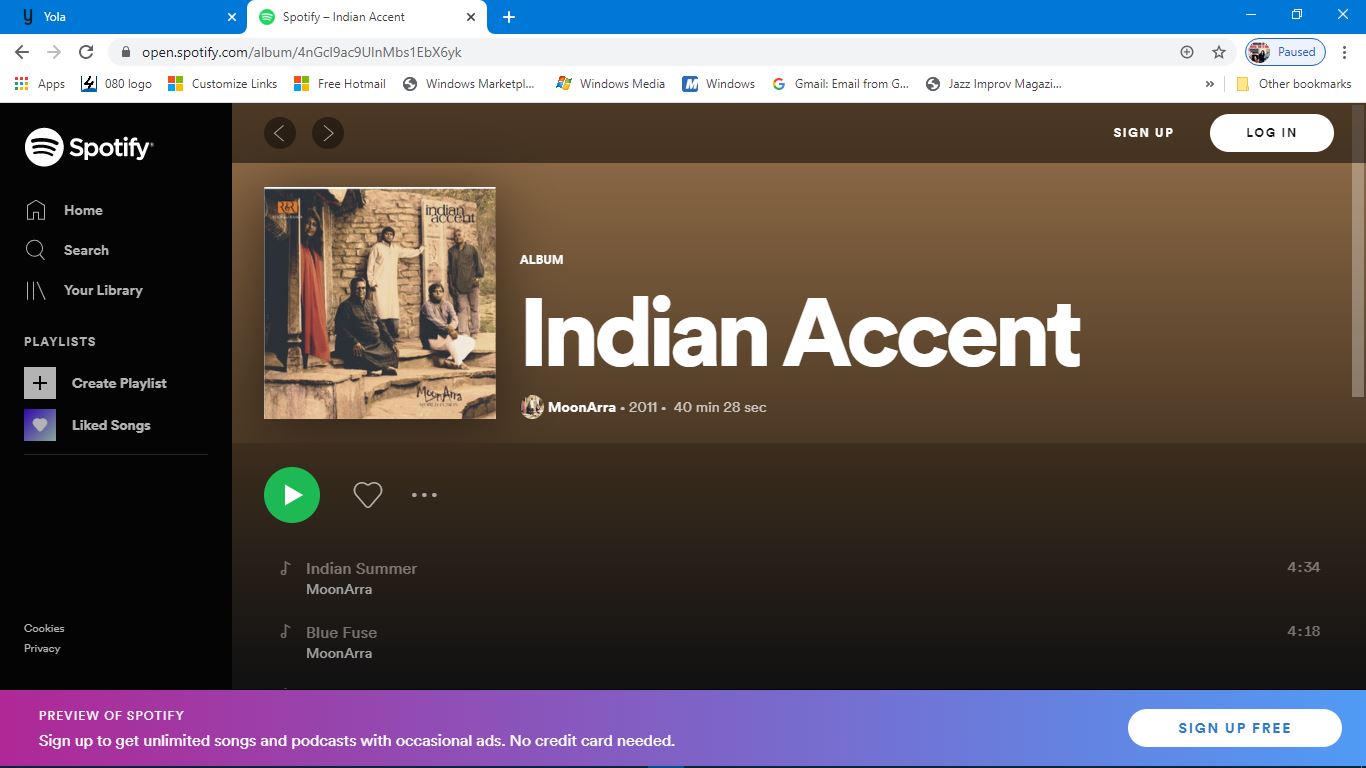Close the Yola tab
Image resolution: width=1366 pixels, height=768 pixels.
tap(232, 17)
